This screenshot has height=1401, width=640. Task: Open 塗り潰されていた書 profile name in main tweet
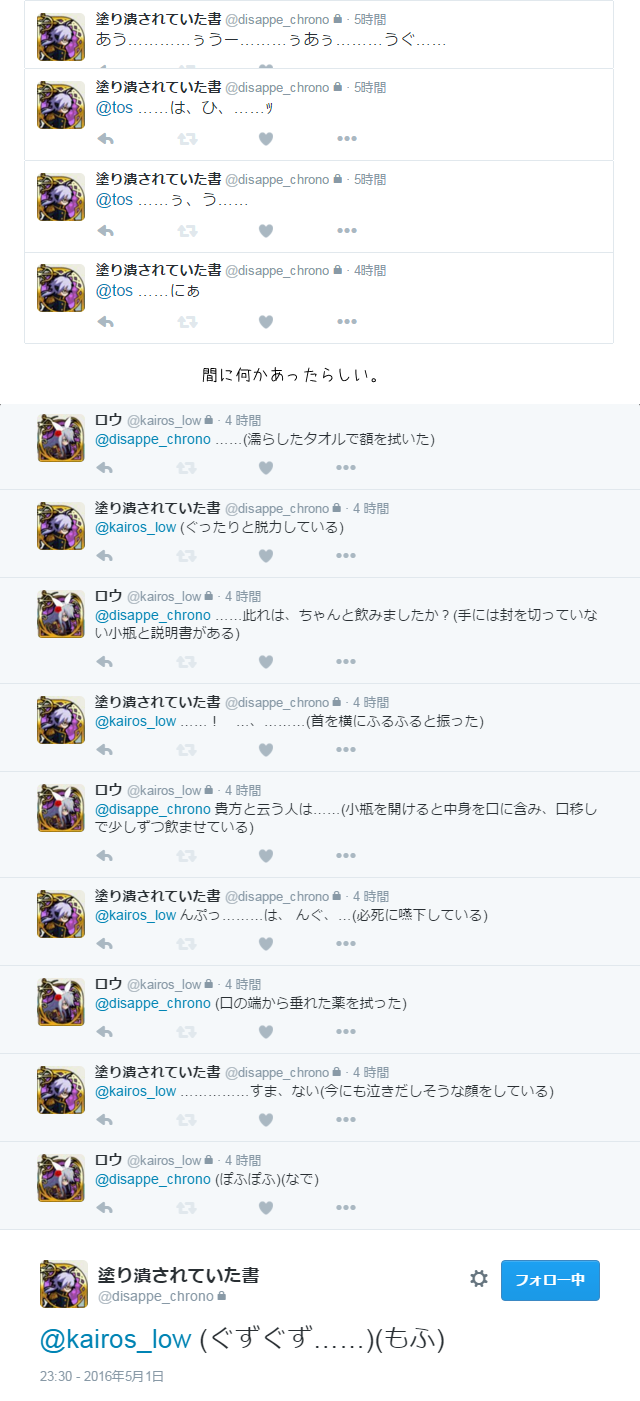(178, 1274)
